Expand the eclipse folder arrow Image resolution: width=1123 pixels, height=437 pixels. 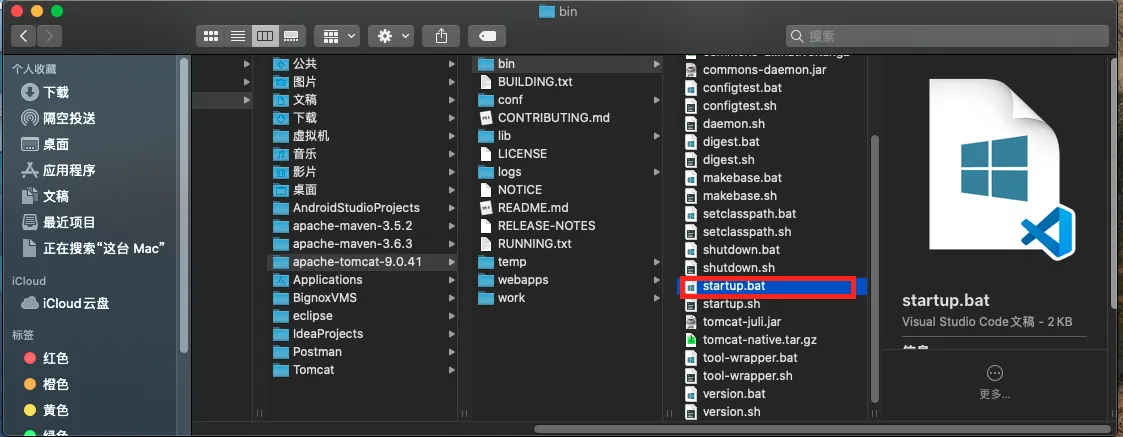point(452,316)
